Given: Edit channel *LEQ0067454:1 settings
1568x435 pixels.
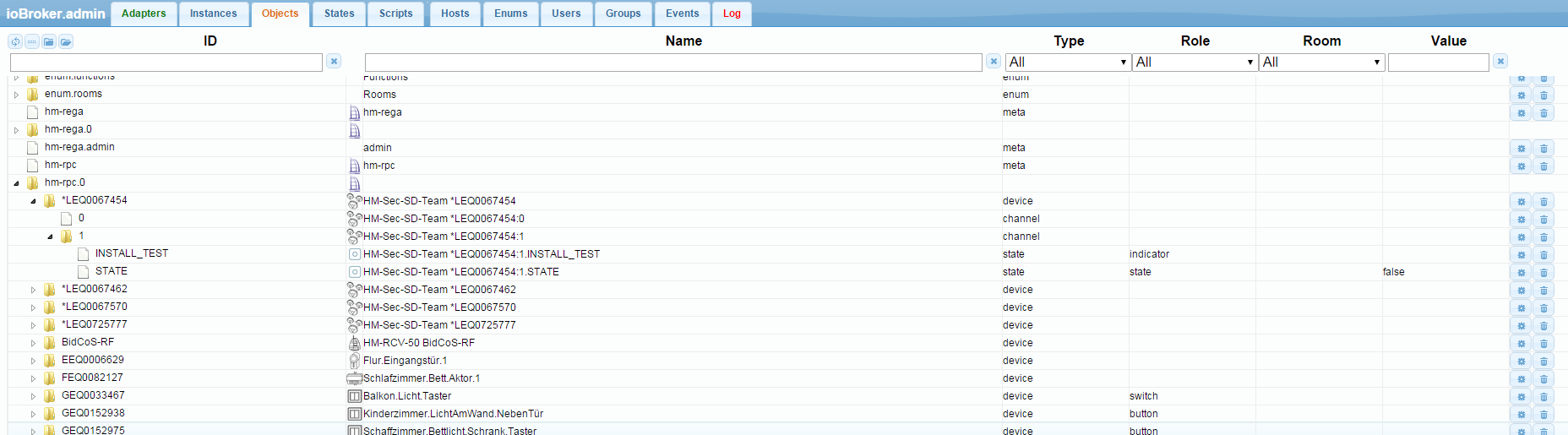Looking at the screenshot, I should [1521, 237].
